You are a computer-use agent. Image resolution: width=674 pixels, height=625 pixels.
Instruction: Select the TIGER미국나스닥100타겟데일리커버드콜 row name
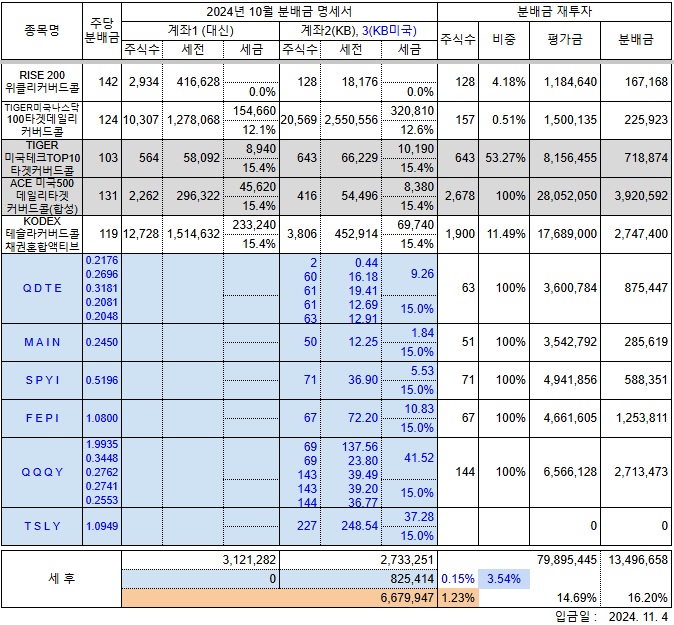(42, 120)
